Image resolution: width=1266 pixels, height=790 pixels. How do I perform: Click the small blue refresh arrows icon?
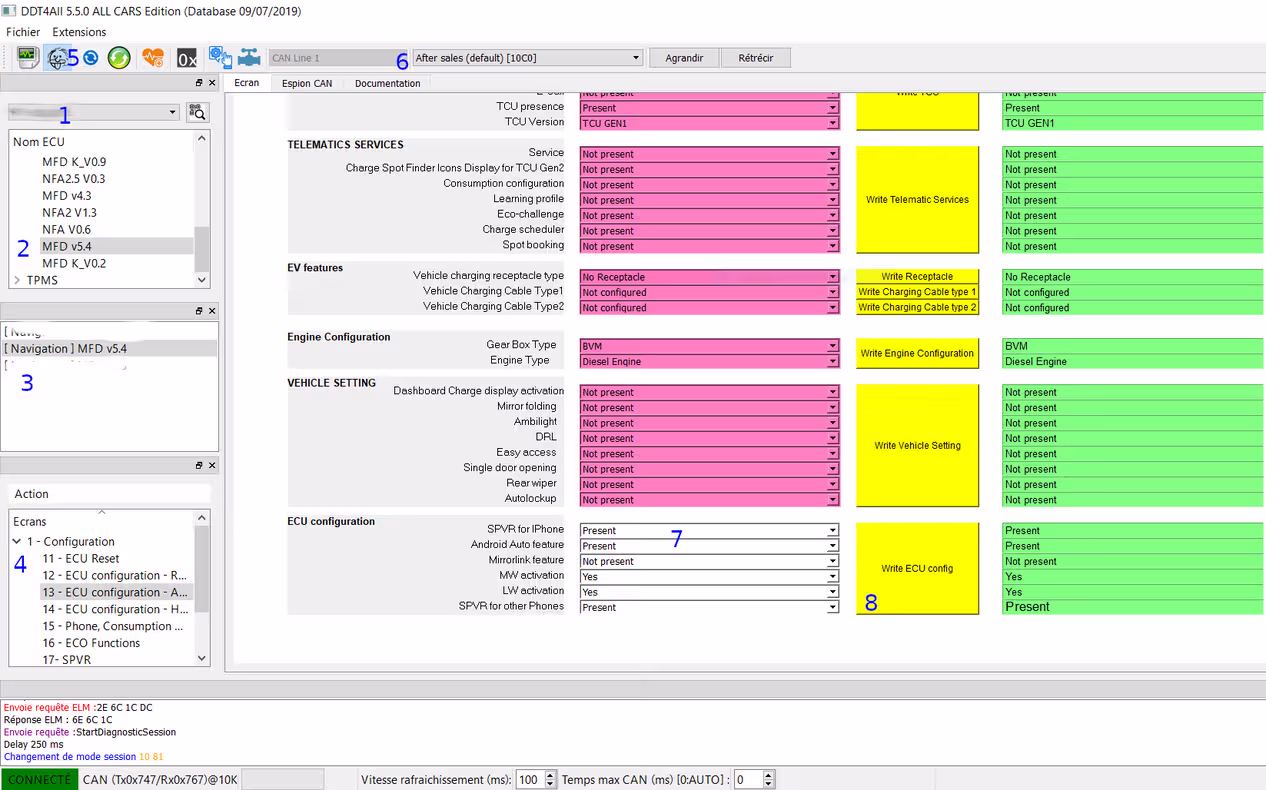[x=91, y=58]
